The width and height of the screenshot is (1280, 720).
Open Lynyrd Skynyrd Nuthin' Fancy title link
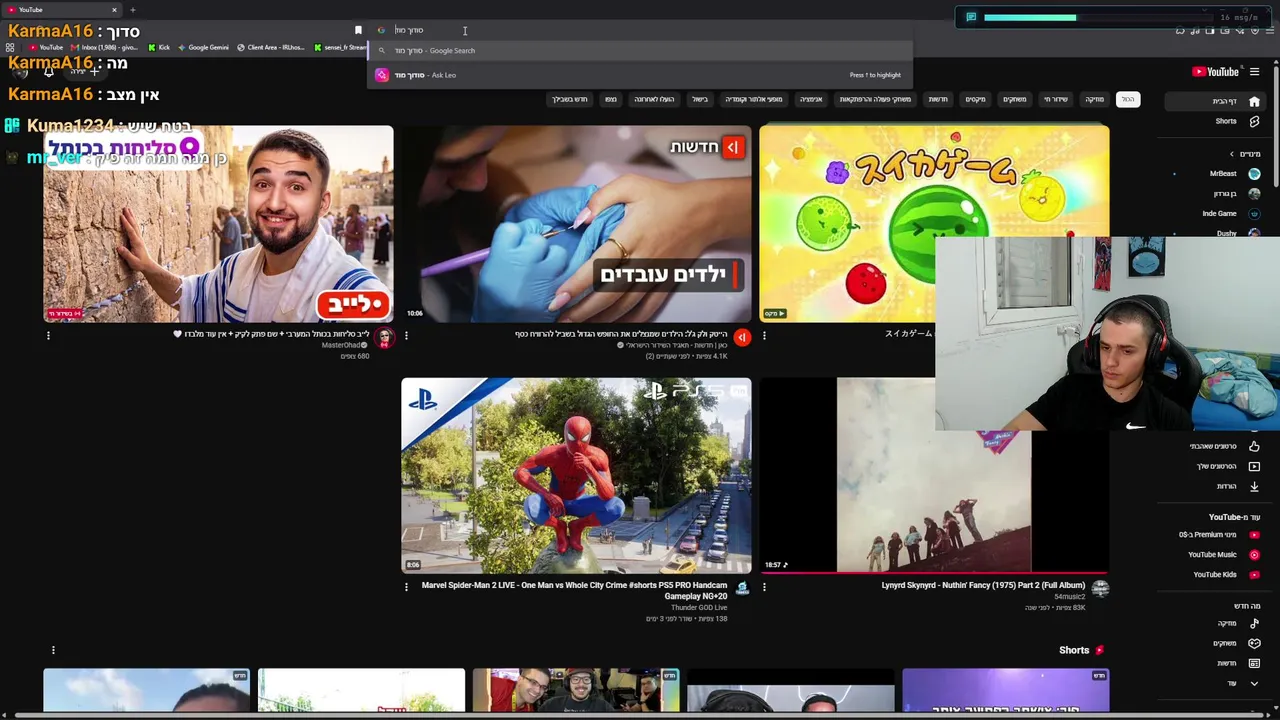tap(983, 586)
